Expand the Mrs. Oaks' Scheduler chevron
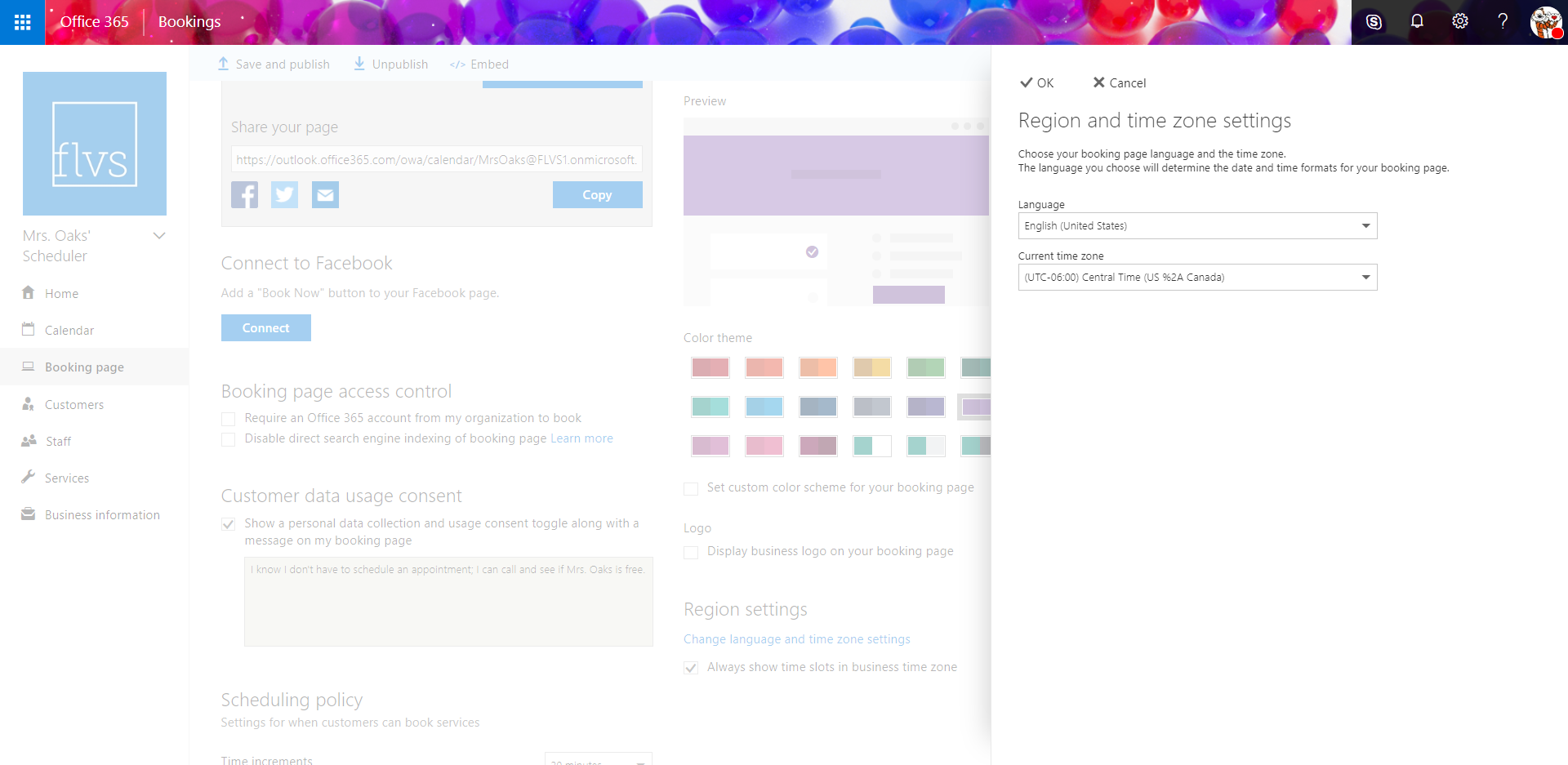Image resolution: width=1568 pixels, height=765 pixels. (x=159, y=236)
